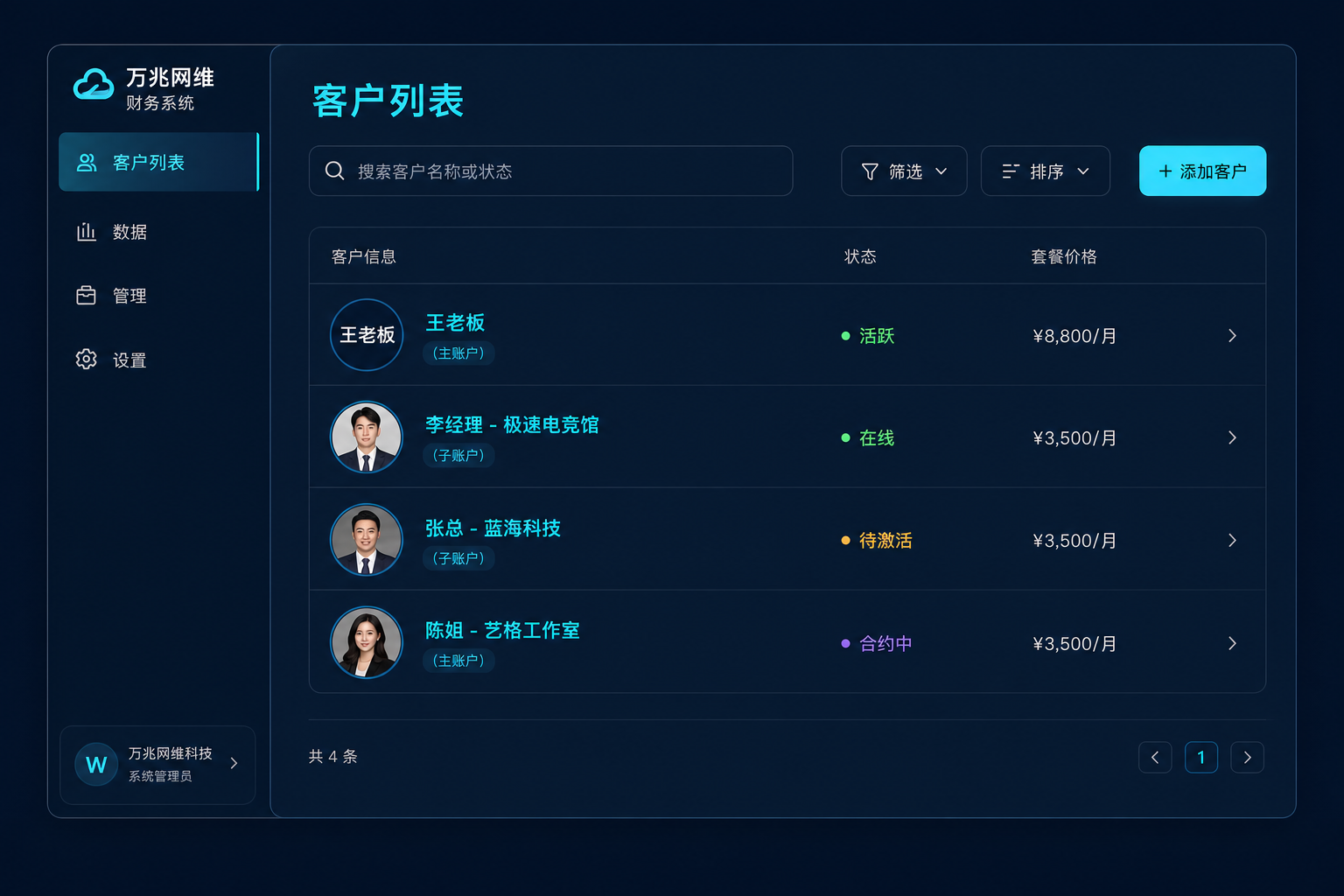Click the W account avatar at sidebar bottom
Image resolution: width=1344 pixels, height=896 pixels.
(x=96, y=765)
